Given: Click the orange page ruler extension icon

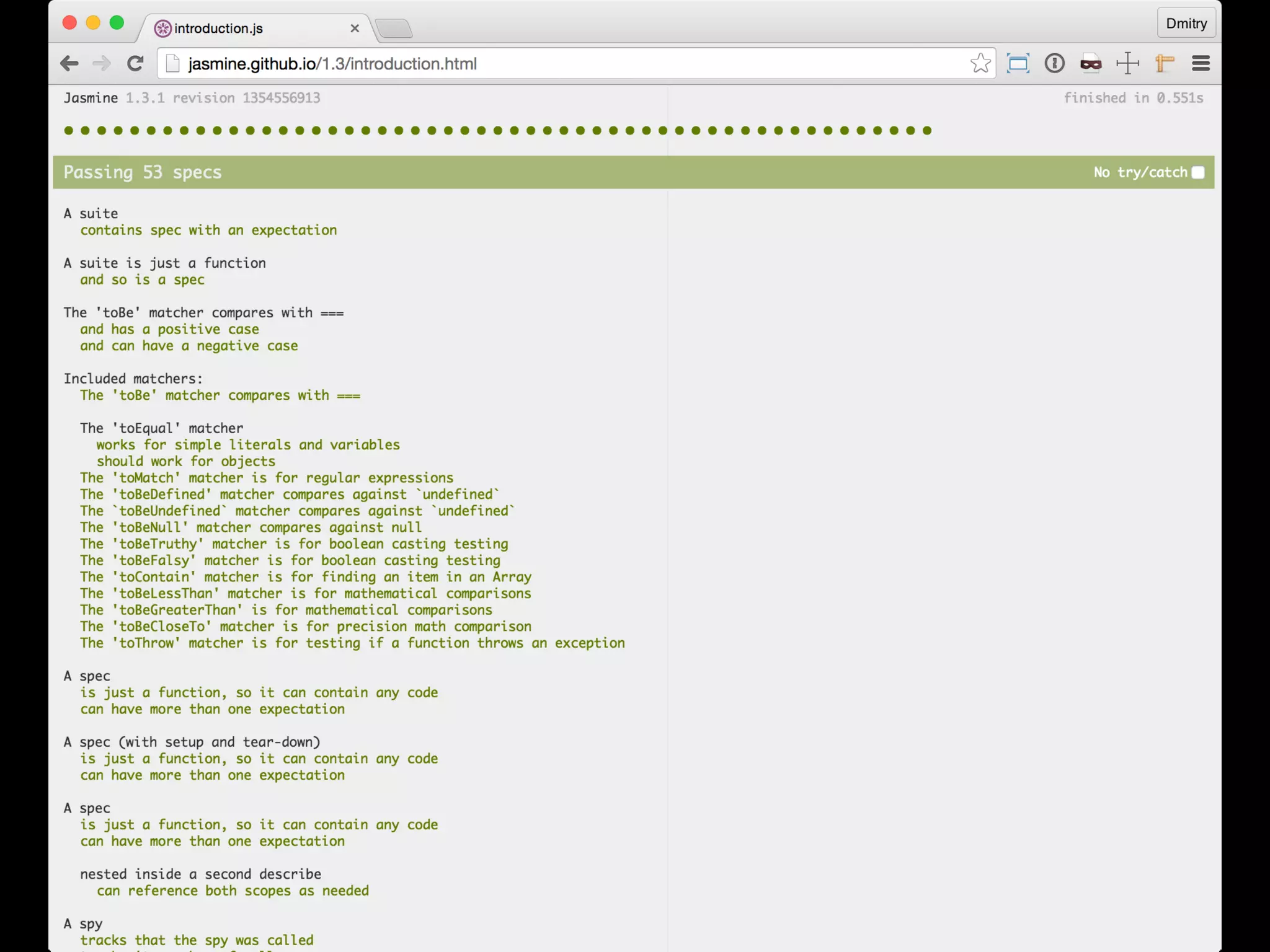Looking at the screenshot, I should [x=1165, y=63].
